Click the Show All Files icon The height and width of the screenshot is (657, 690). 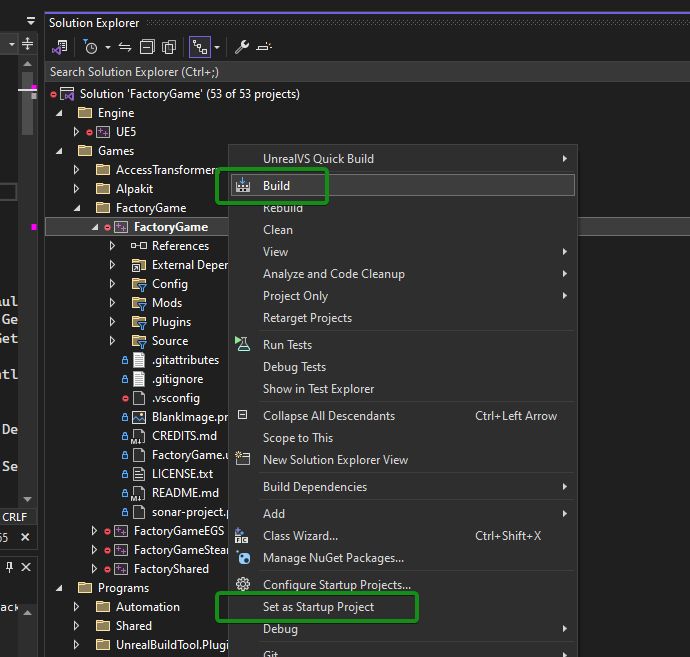point(169,47)
